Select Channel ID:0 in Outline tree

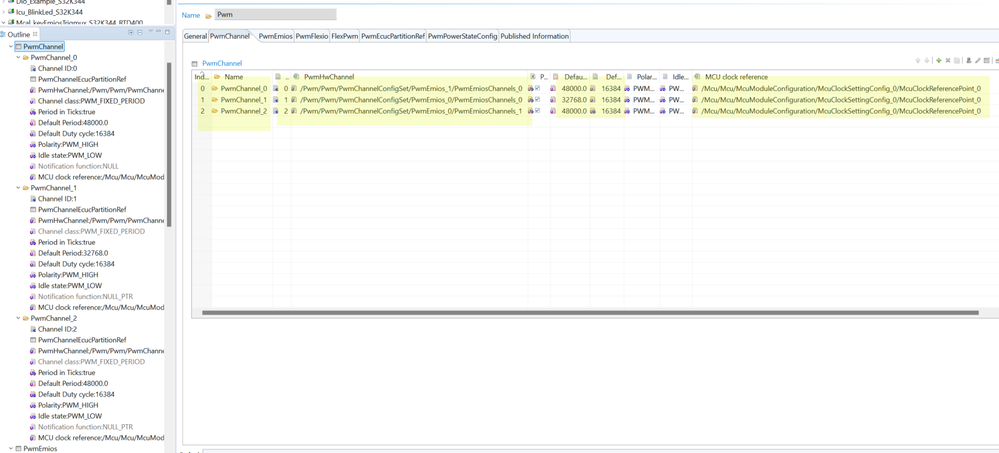(x=57, y=68)
